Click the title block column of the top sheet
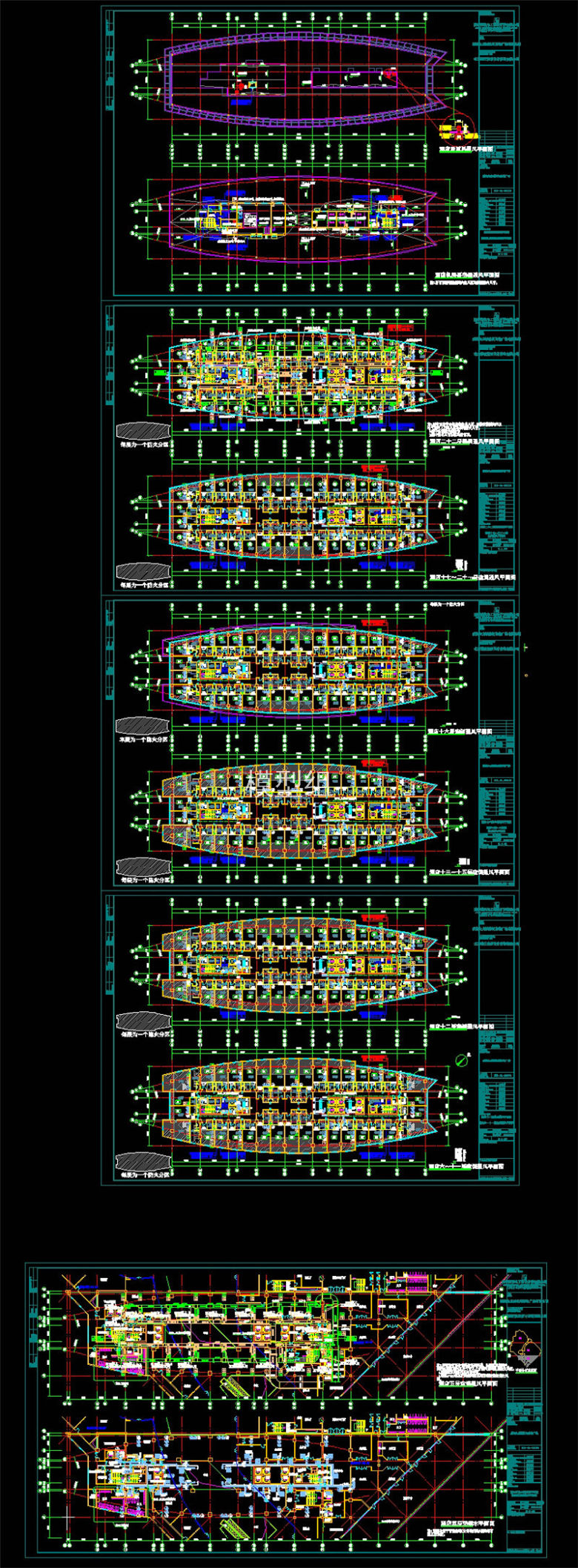This screenshot has width=578, height=1568. click(498, 152)
